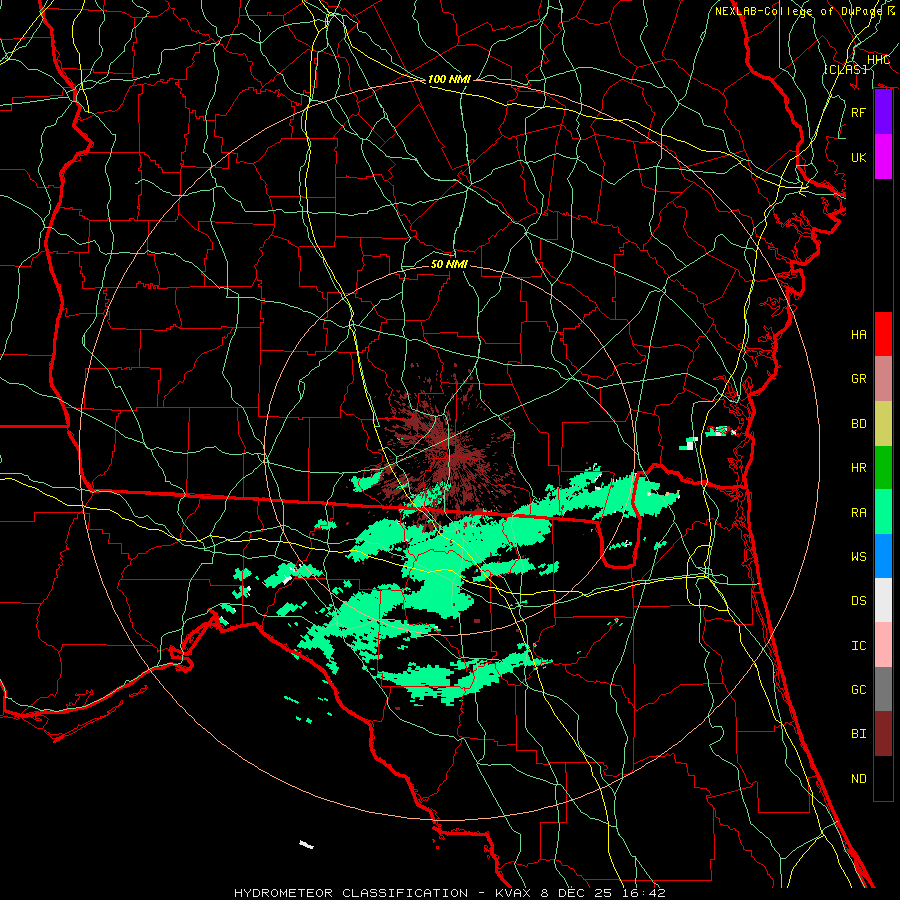Image resolution: width=900 pixels, height=900 pixels.
Task: Click the HA legend label
Action: click(x=859, y=335)
